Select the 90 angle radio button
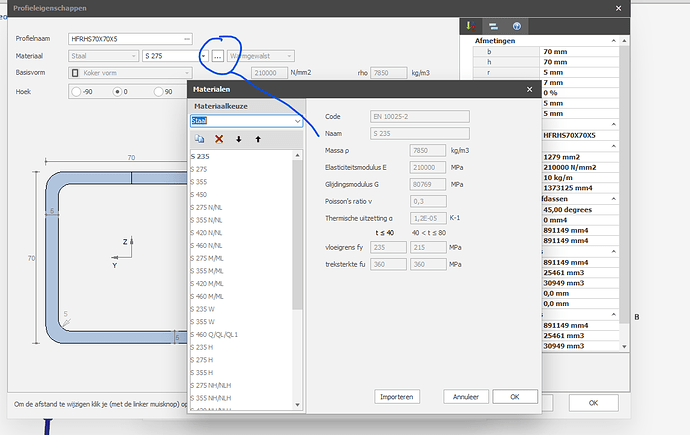The width and height of the screenshot is (690, 435). [x=158, y=91]
